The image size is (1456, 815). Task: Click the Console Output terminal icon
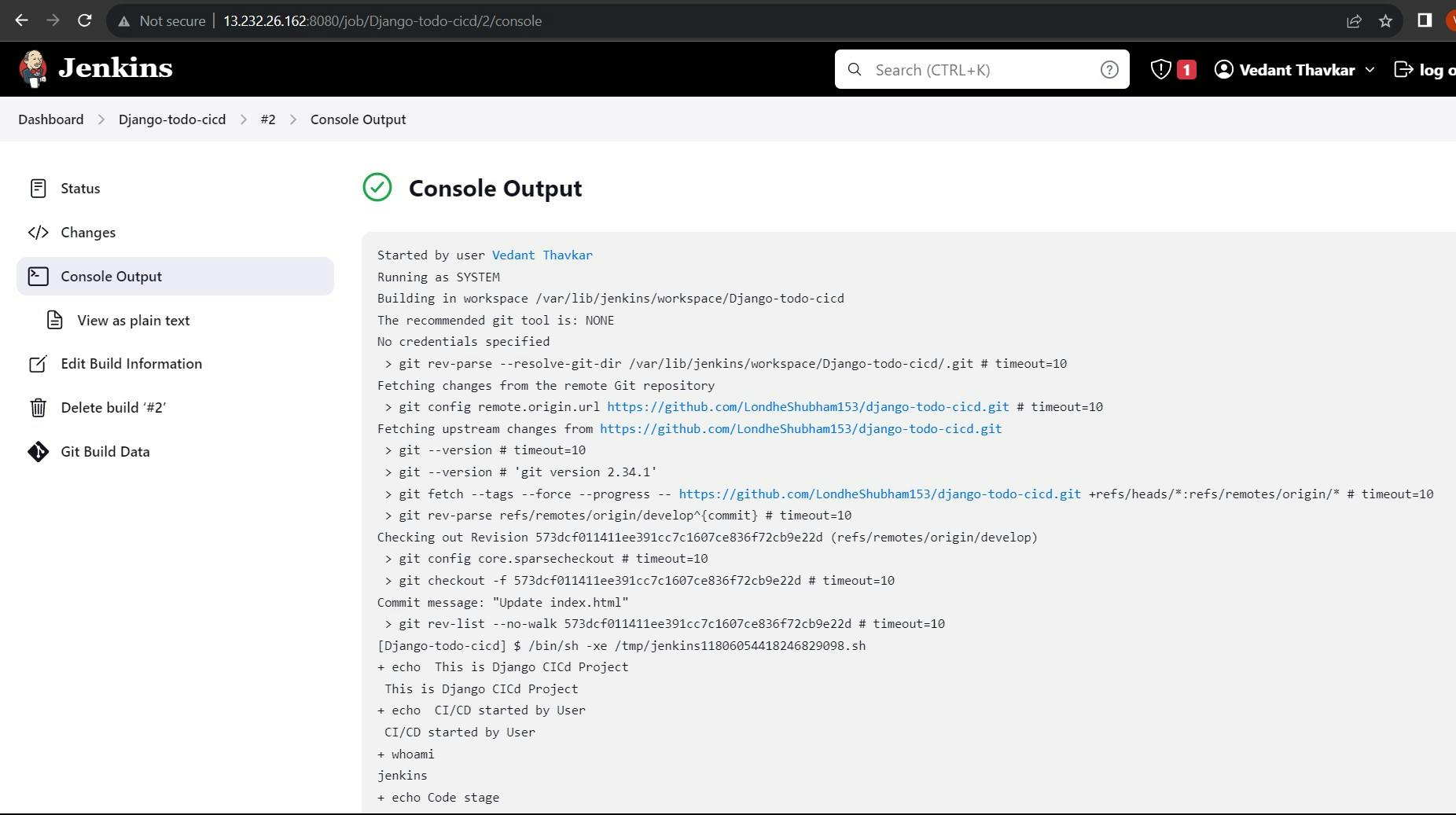point(38,277)
